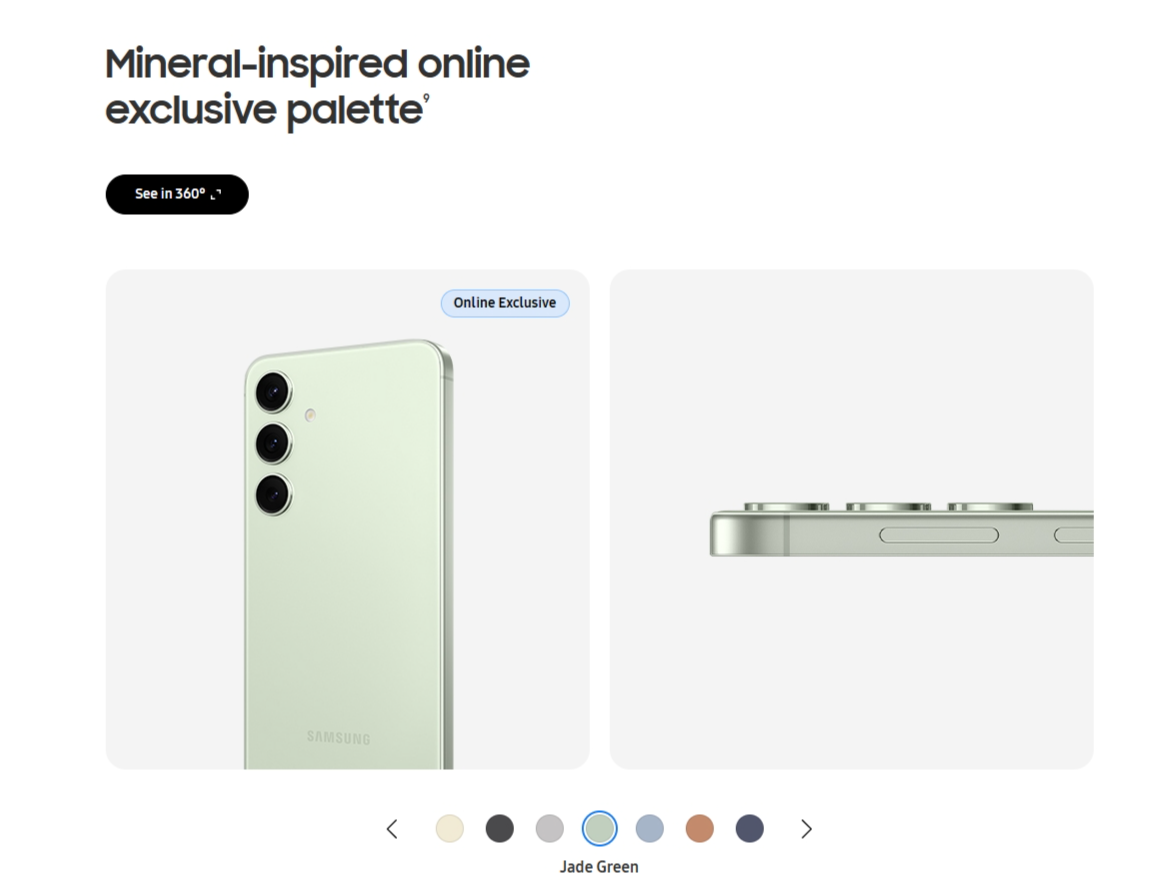The width and height of the screenshot is (1158, 880).
Task: Click the top camera lens on phone
Action: (x=273, y=392)
